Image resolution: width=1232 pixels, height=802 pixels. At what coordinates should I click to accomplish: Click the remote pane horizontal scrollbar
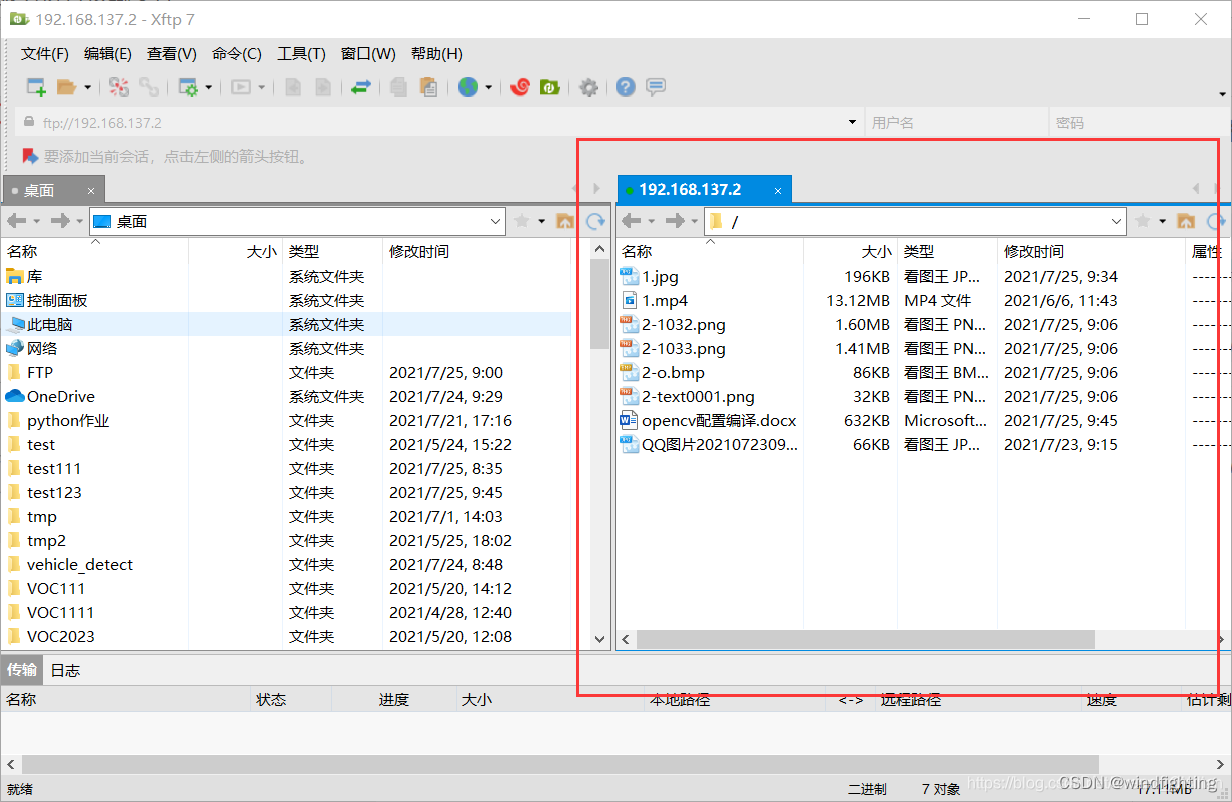pos(865,639)
